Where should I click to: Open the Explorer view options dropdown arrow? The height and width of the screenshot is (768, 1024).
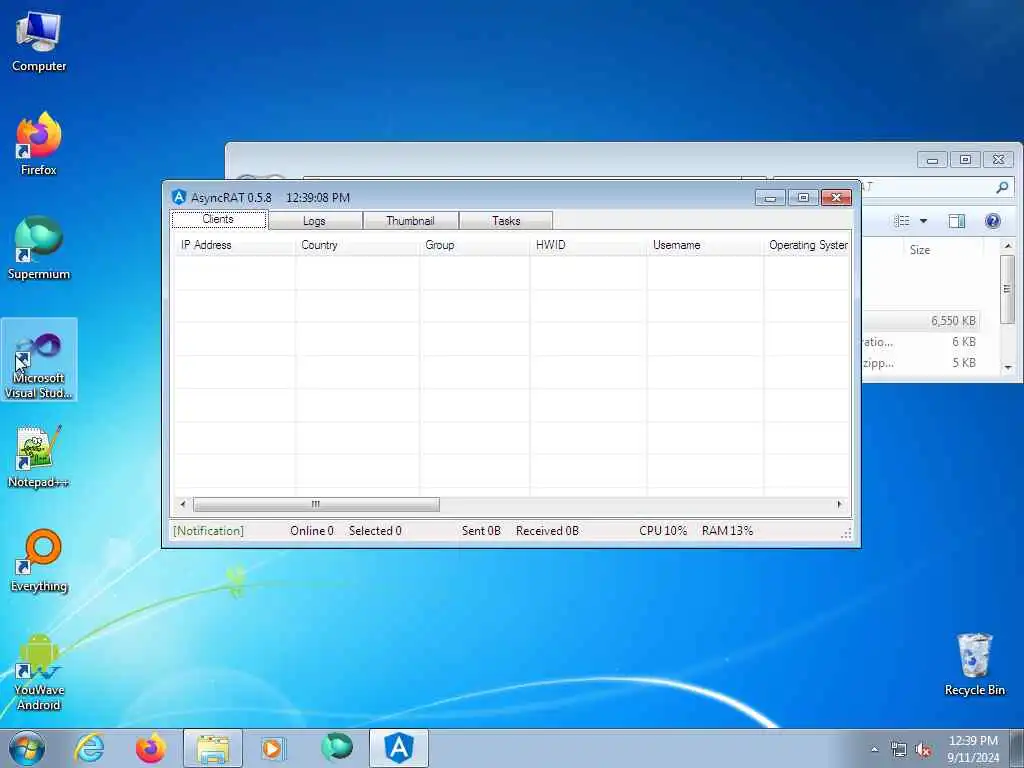pos(923,221)
